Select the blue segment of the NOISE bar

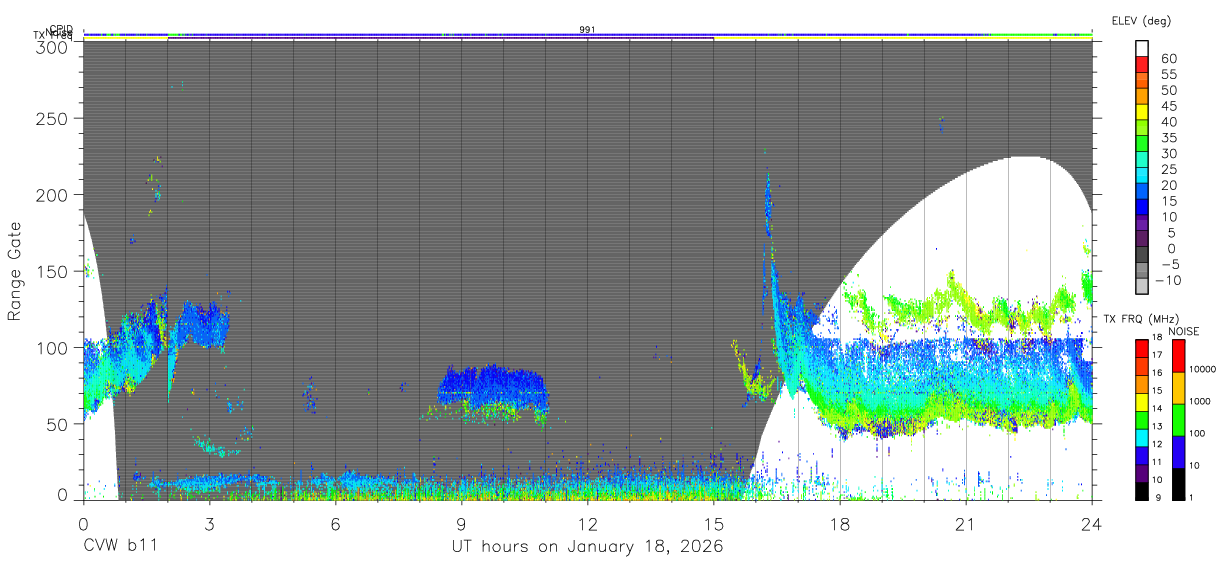tap(1177, 451)
